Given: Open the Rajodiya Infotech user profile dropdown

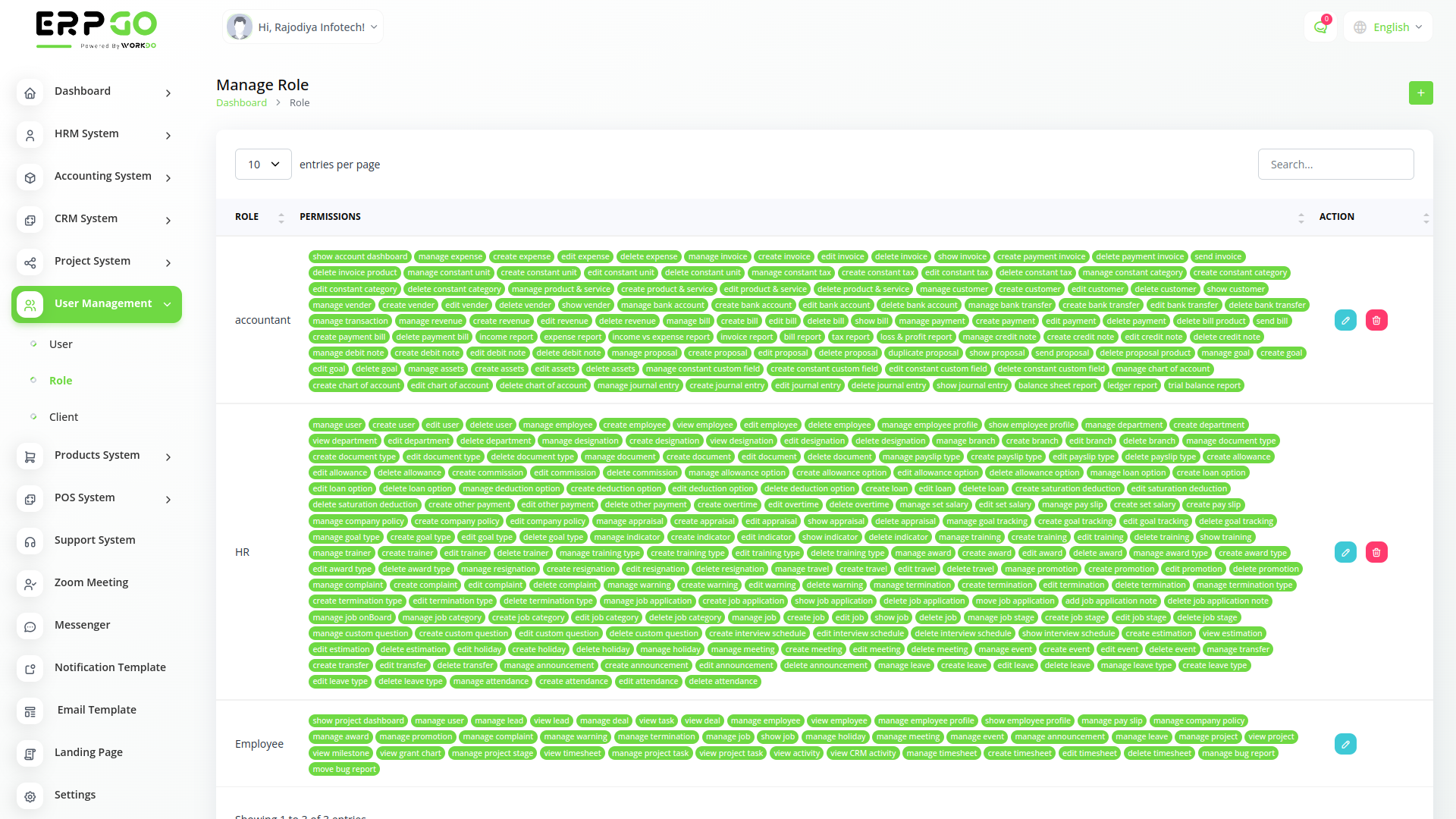Looking at the screenshot, I should pos(303,27).
